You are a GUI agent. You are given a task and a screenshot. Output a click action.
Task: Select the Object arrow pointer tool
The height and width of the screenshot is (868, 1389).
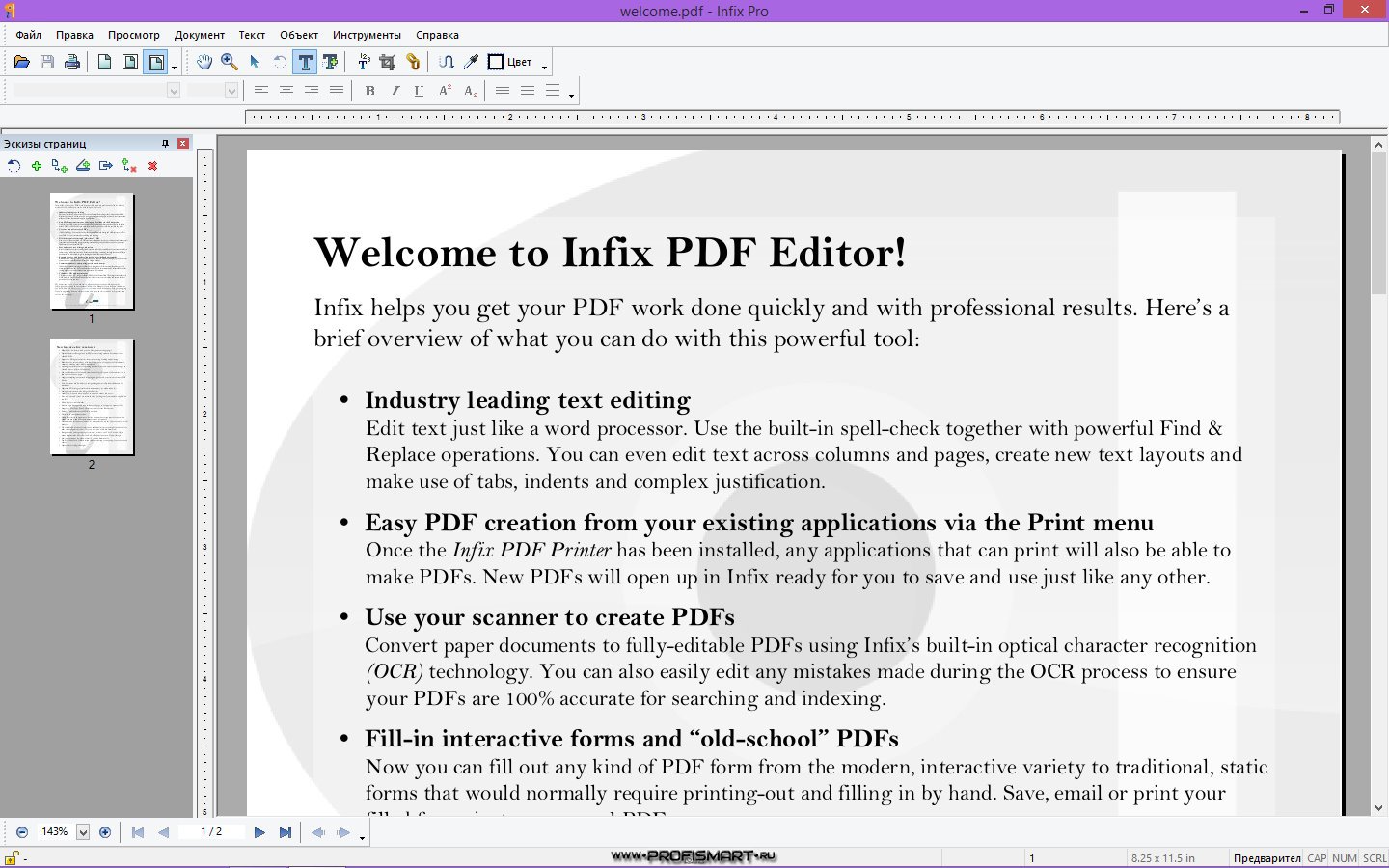[x=255, y=63]
